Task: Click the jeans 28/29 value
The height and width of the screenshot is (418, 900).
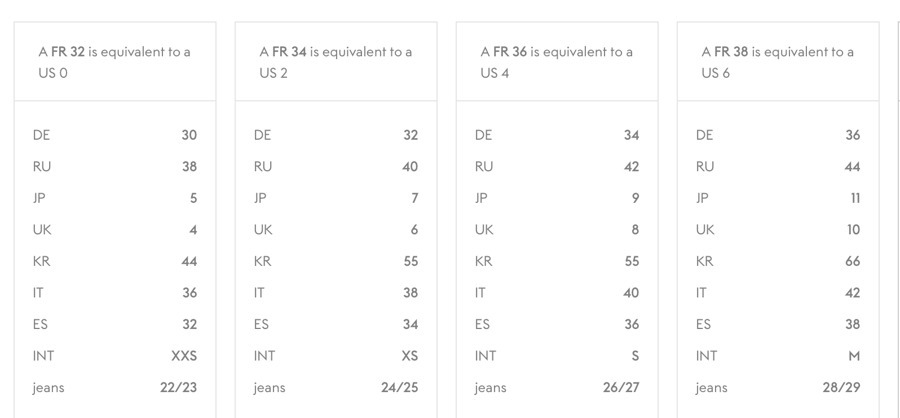Action: point(841,387)
